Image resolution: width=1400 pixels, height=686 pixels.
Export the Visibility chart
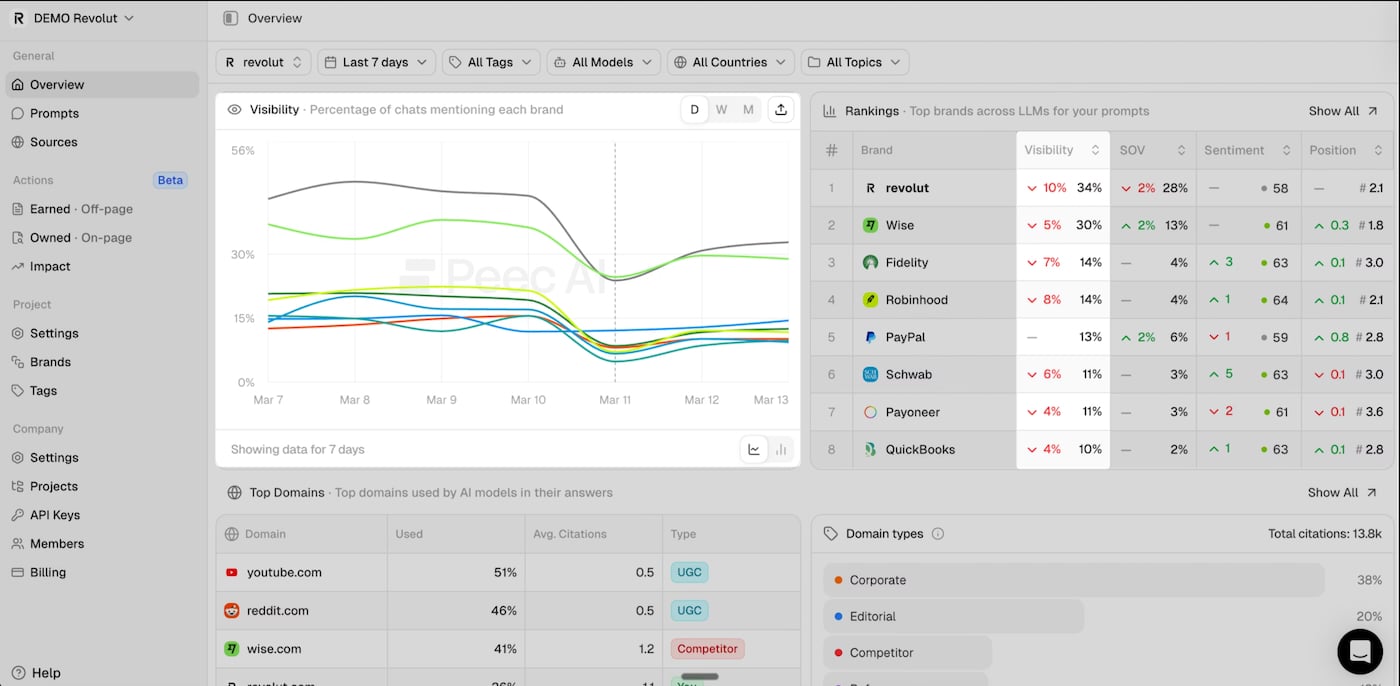tap(780, 109)
